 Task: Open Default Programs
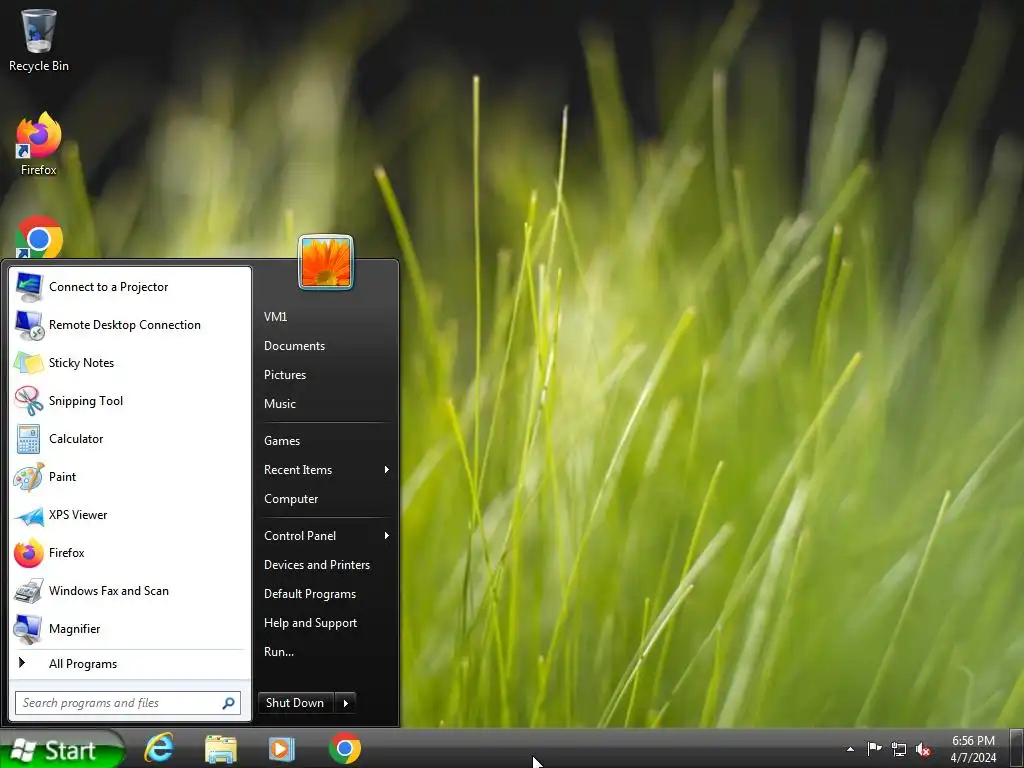pyautogui.click(x=310, y=594)
